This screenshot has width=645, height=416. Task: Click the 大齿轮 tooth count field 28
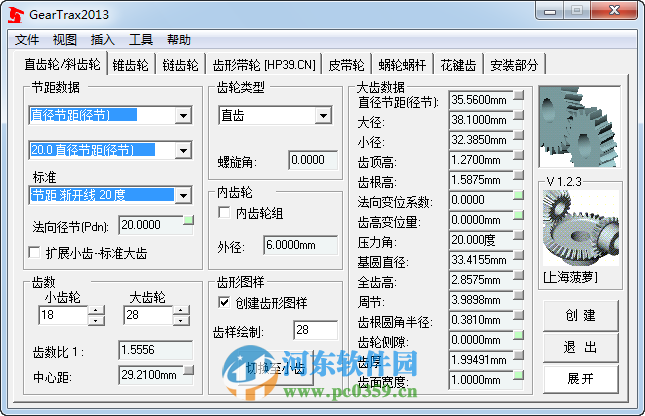148,315
